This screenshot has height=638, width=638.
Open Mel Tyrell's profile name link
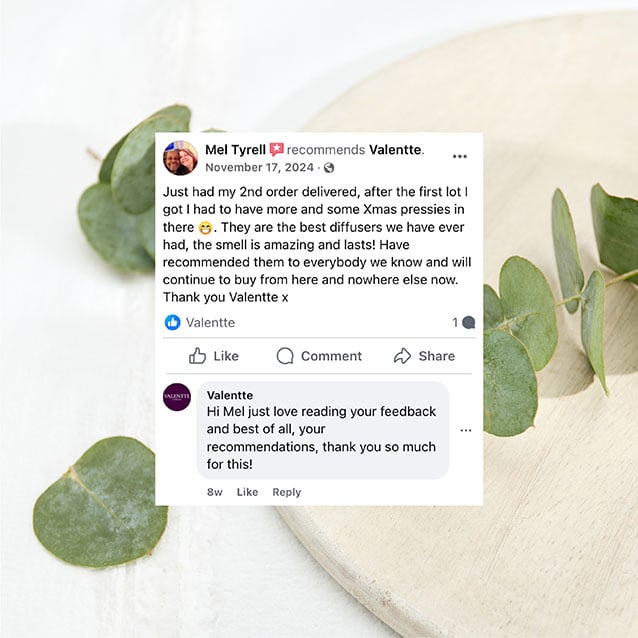(235, 150)
